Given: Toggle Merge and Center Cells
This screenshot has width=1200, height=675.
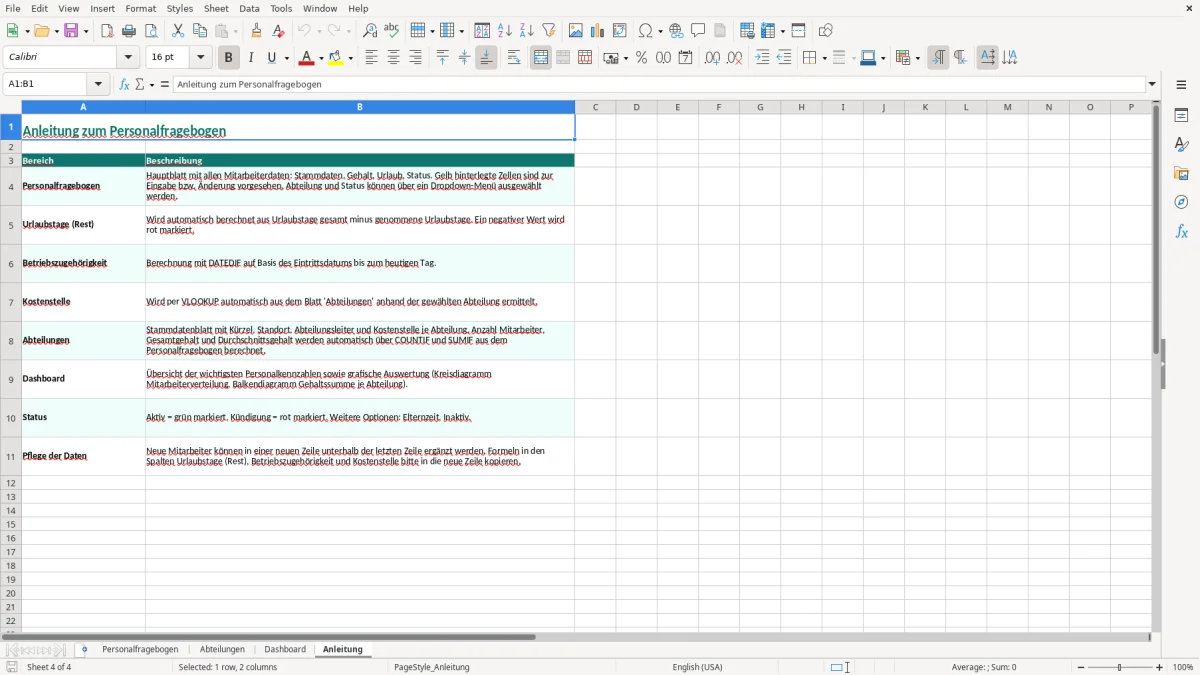Looking at the screenshot, I should 541,58.
